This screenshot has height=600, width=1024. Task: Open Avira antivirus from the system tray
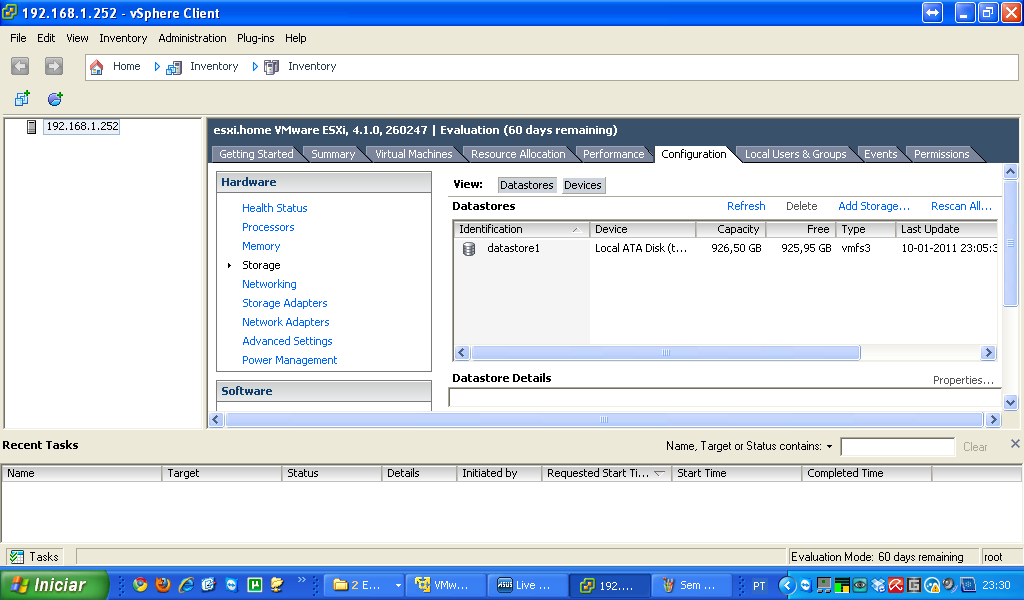896,585
